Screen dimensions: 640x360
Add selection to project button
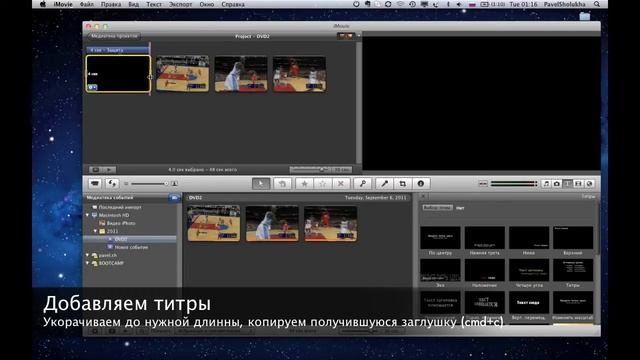coord(282,184)
